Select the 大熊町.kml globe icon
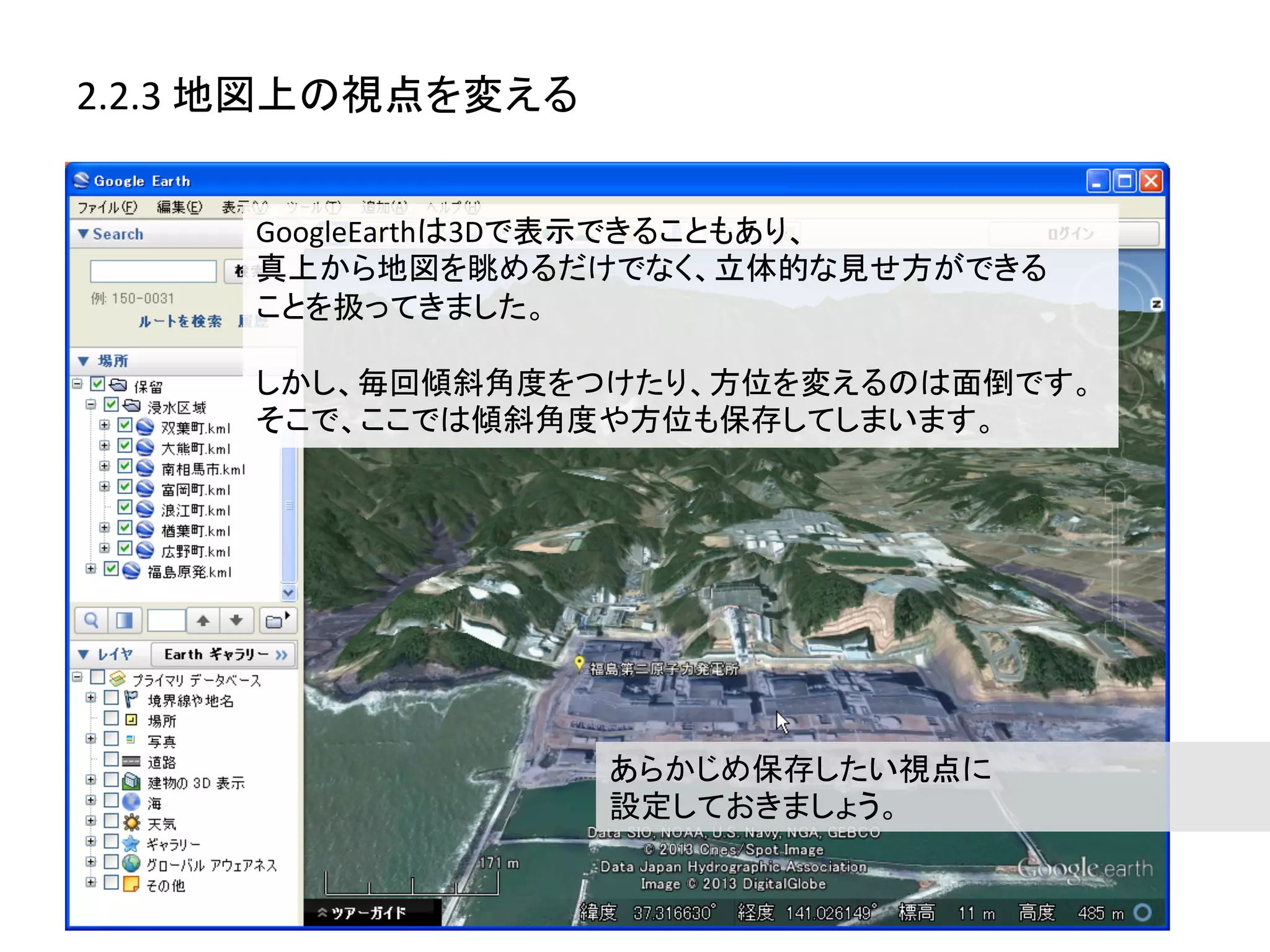This screenshot has width=1270, height=952. (x=145, y=447)
